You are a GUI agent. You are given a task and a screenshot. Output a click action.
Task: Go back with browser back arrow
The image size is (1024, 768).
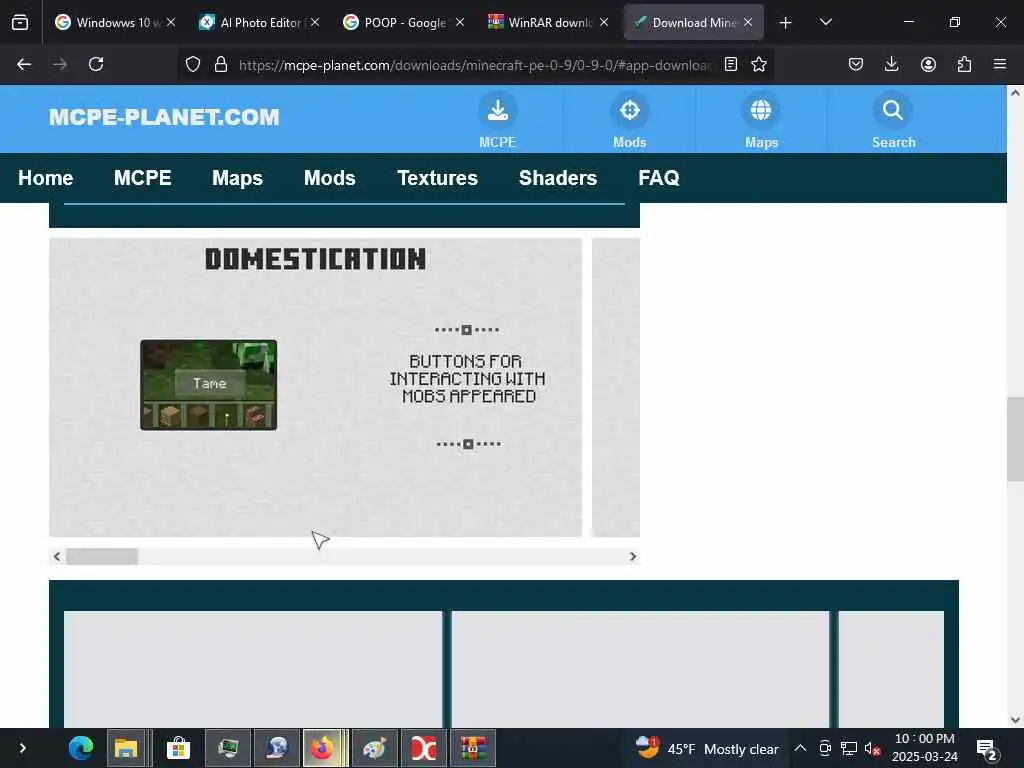(24, 64)
